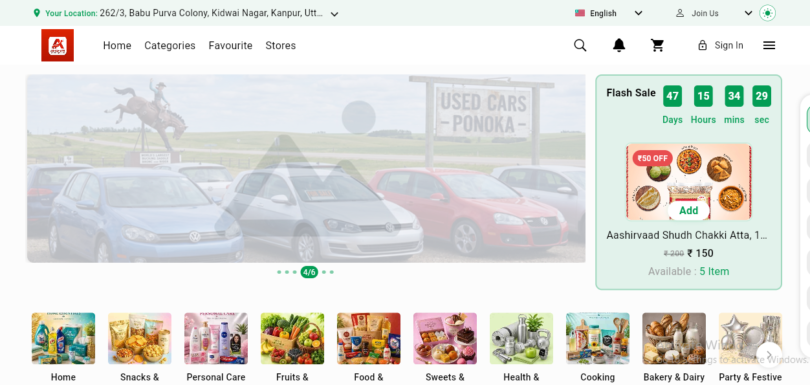Viewport: 810px width, 385px height.
Task: Click the ₹50 OFF badge
Action: coord(652,158)
